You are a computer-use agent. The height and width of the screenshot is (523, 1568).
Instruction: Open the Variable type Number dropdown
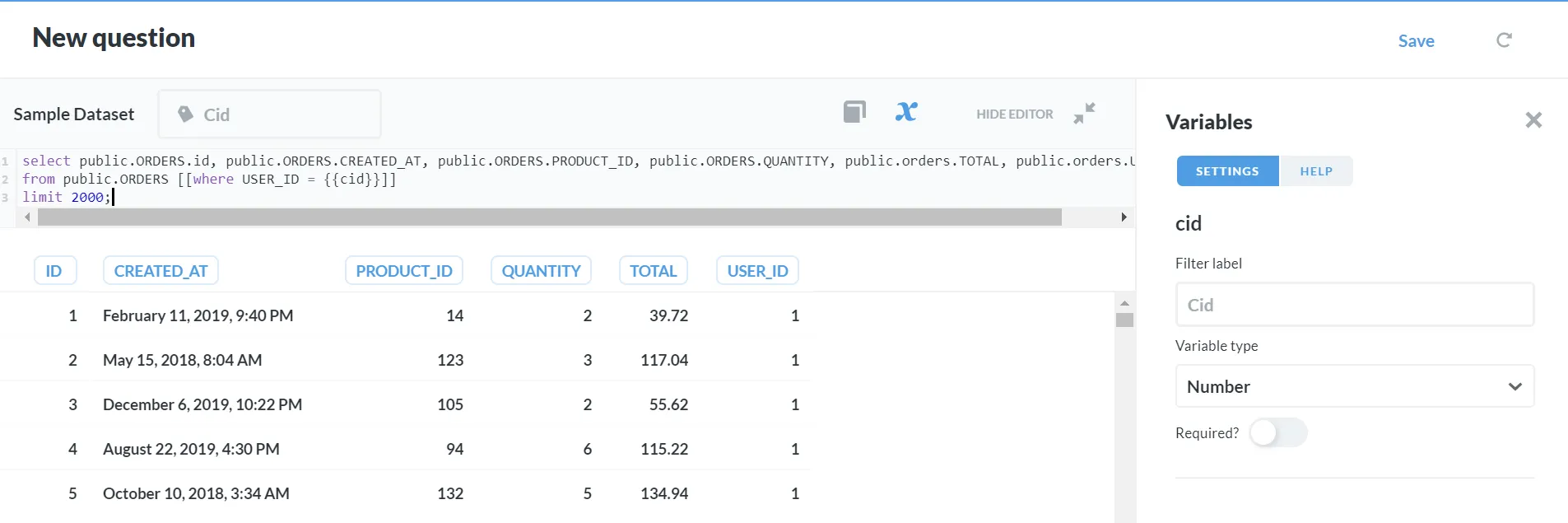click(x=1355, y=386)
